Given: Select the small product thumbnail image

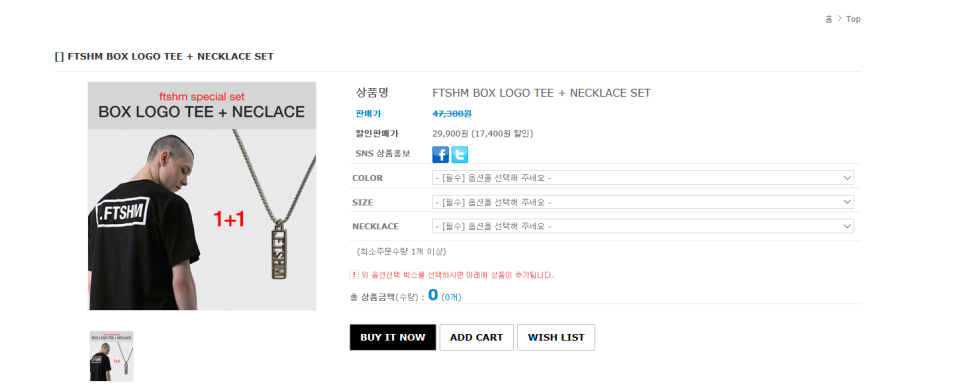Looking at the screenshot, I should click(112, 356).
